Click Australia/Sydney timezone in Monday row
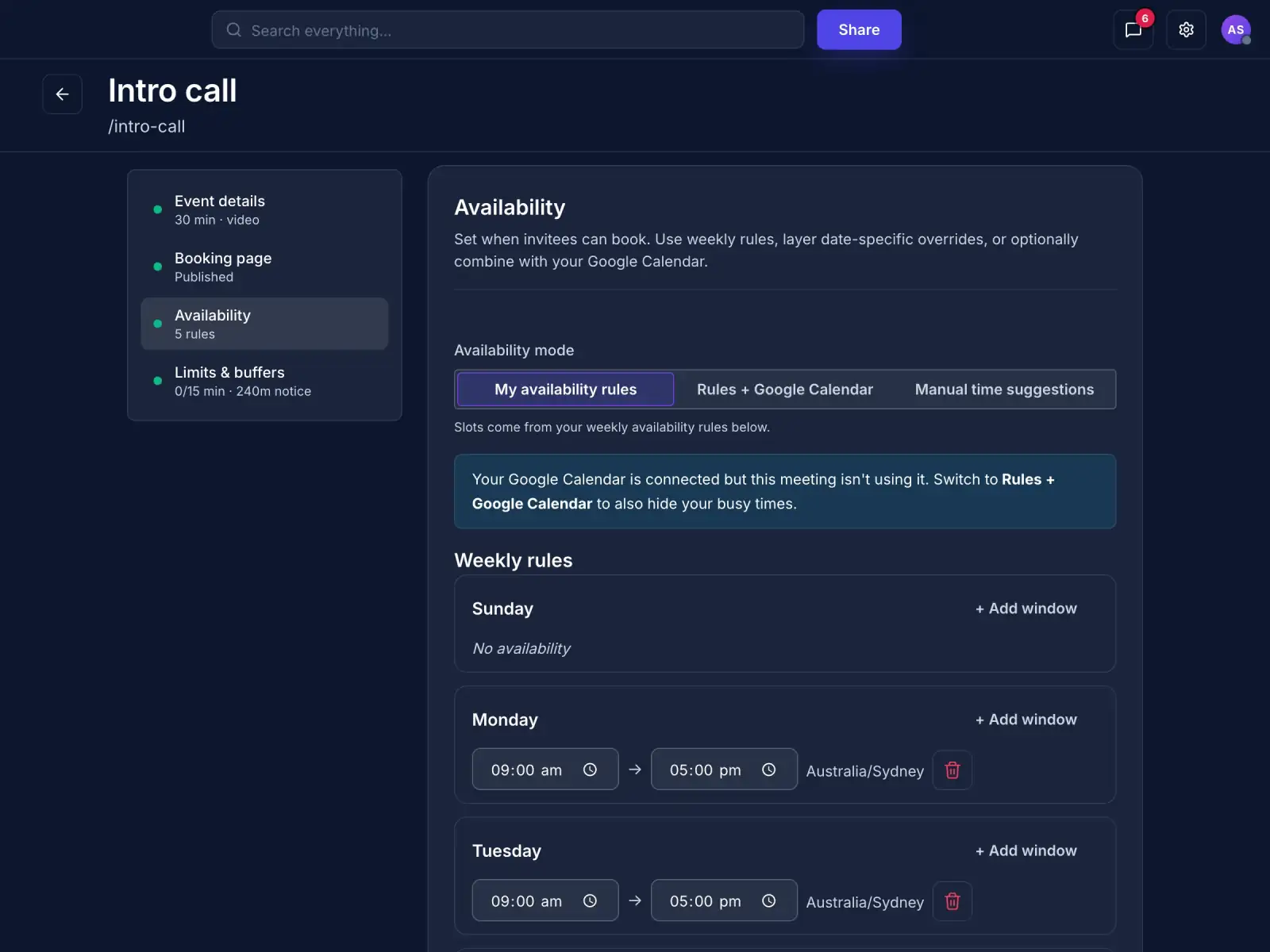The width and height of the screenshot is (1270, 952). tap(865, 771)
